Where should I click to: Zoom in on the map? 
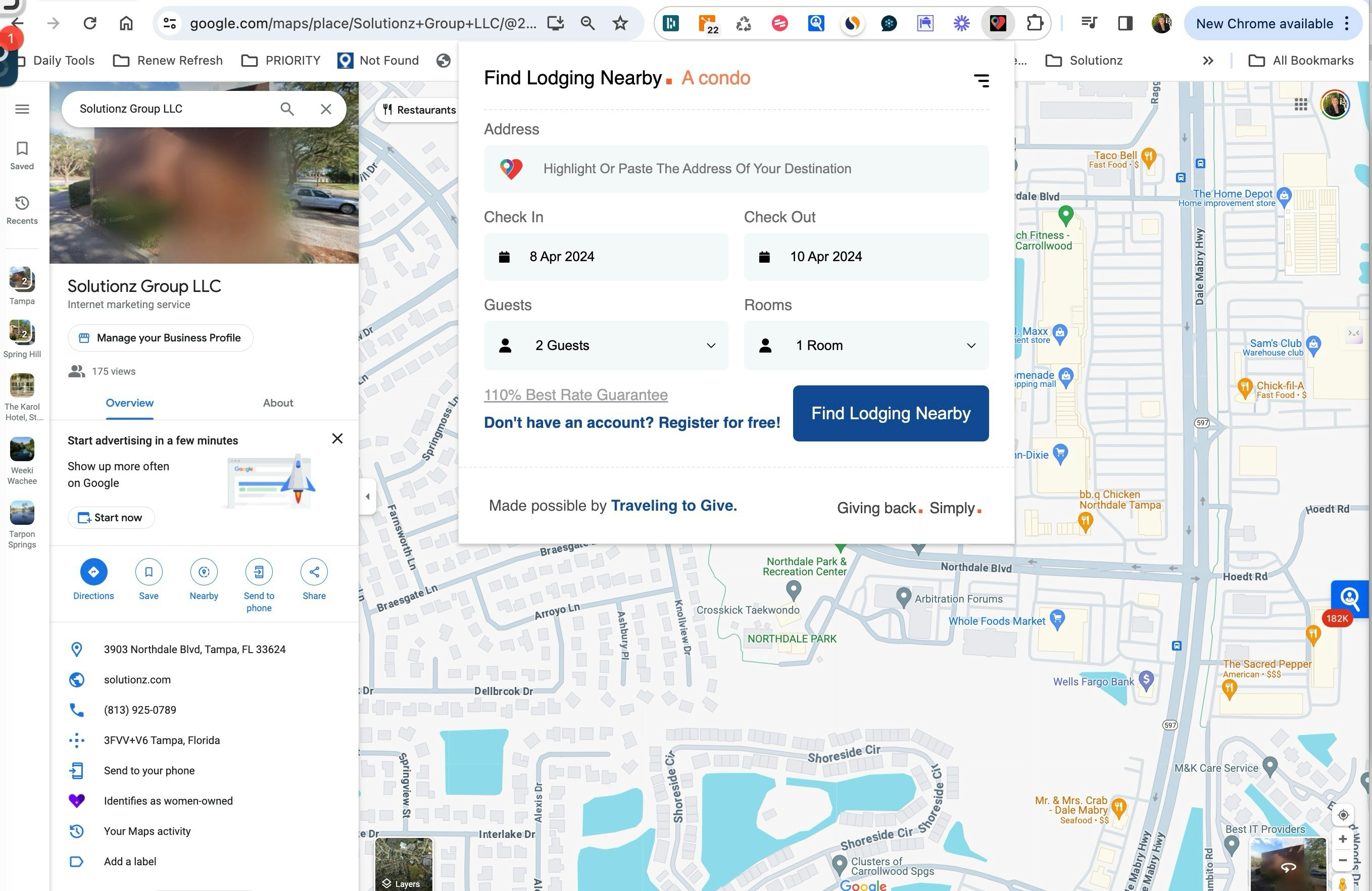[x=1343, y=839]
